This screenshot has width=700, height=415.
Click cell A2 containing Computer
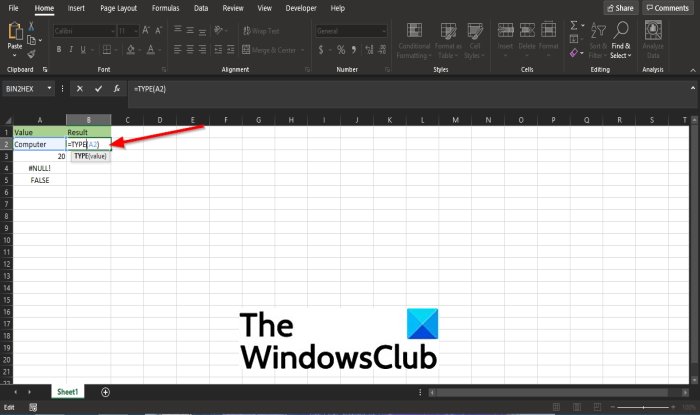point(40,144)
